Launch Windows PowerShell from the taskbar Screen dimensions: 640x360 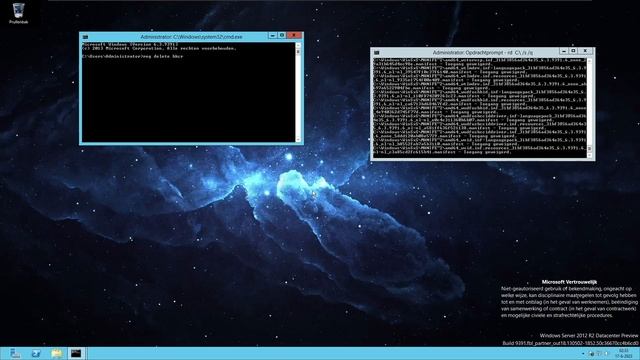coord(36,353)
